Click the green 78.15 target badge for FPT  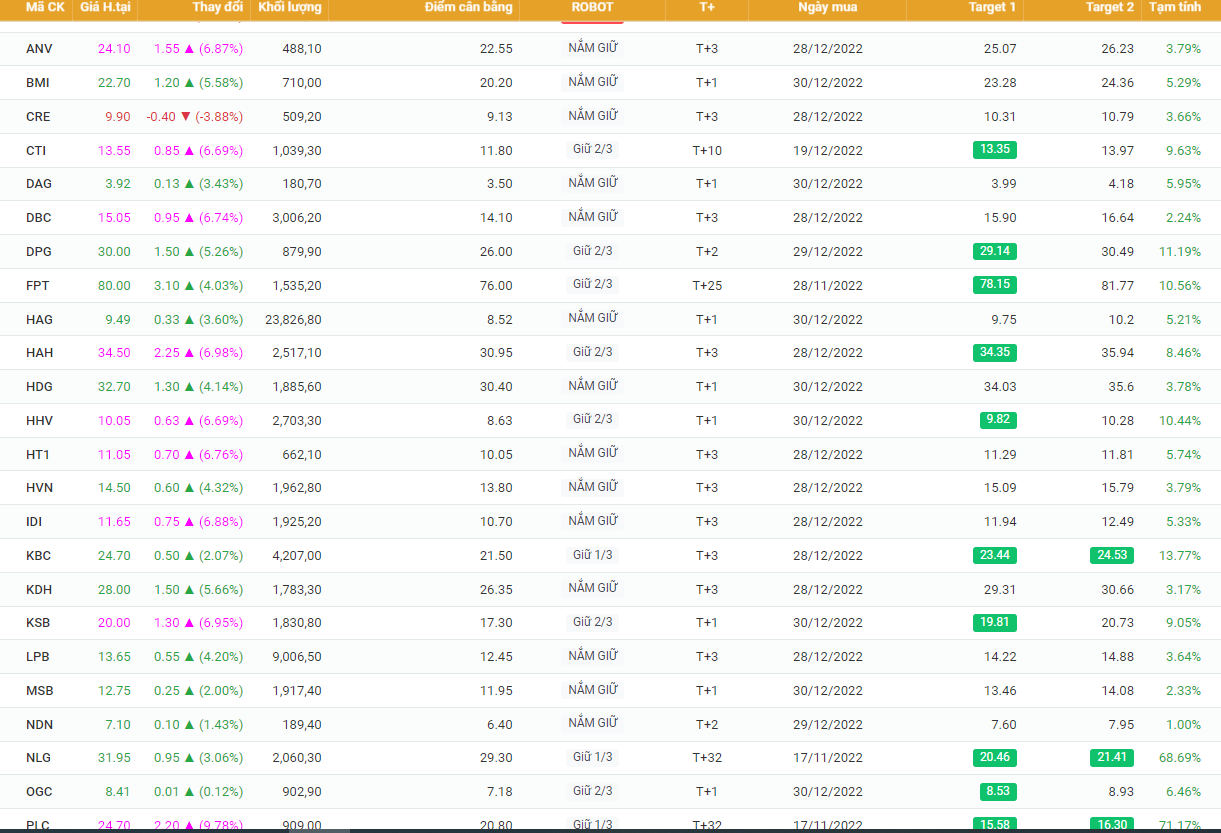[995, 285]
